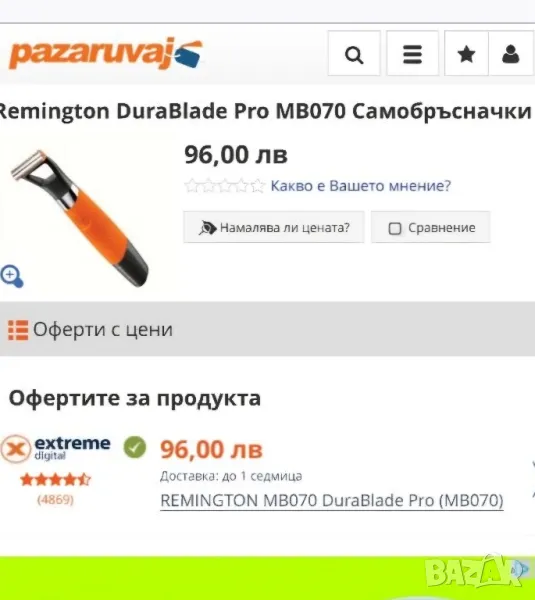This screenshot has height=600, width=535.
Task: Click the orange 96,00 лв offer price
Action: click(212, 449)
